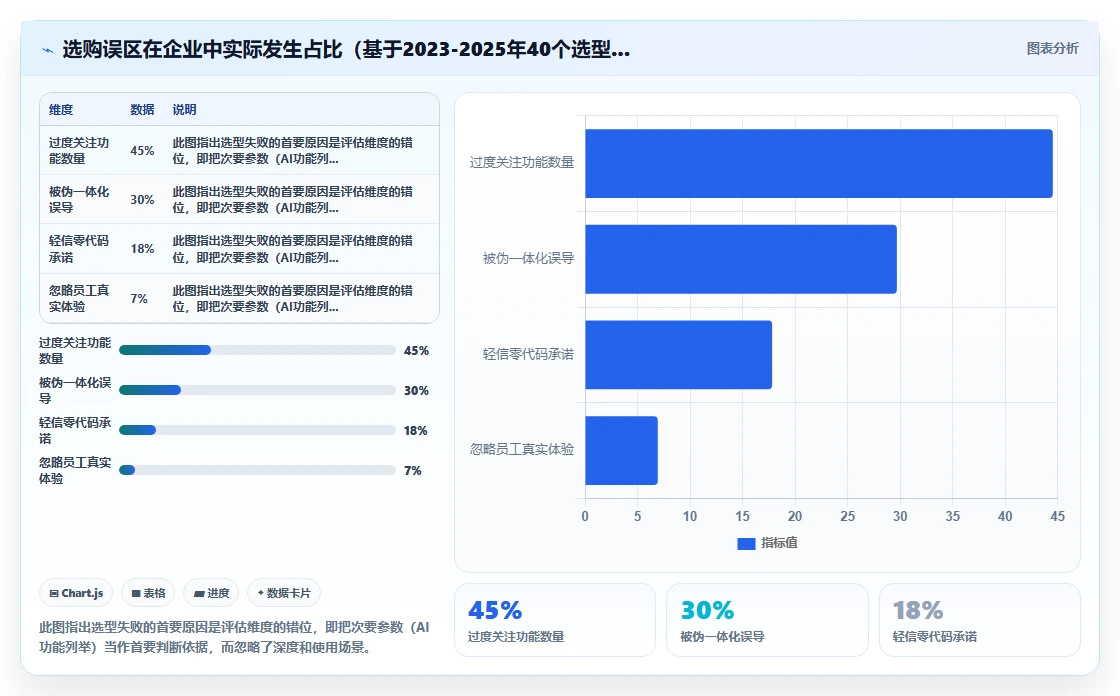Click the 忽略员工真实体验 progress bar
The height and width of the screenshot is (696, 1120).
coord(257,470)
